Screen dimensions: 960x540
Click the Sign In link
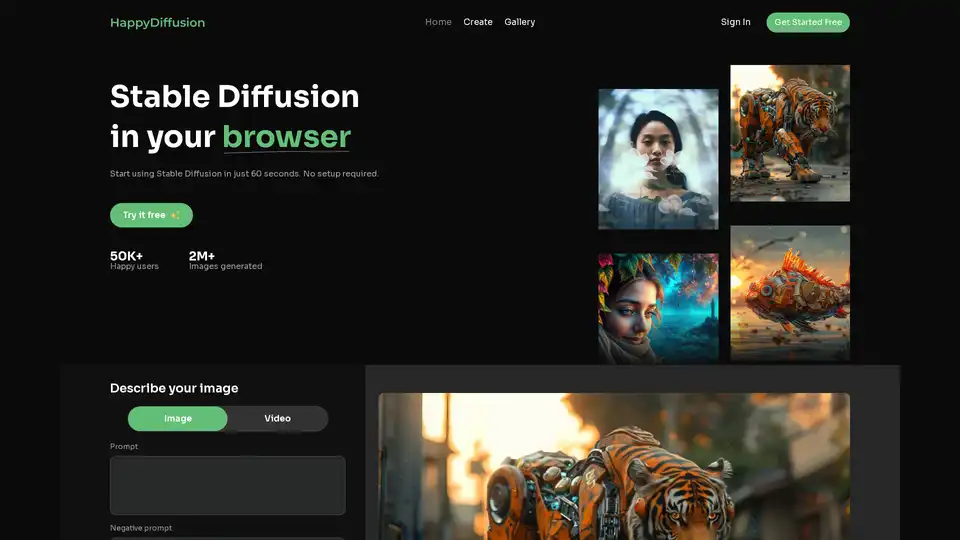click(x=735, y=22)
